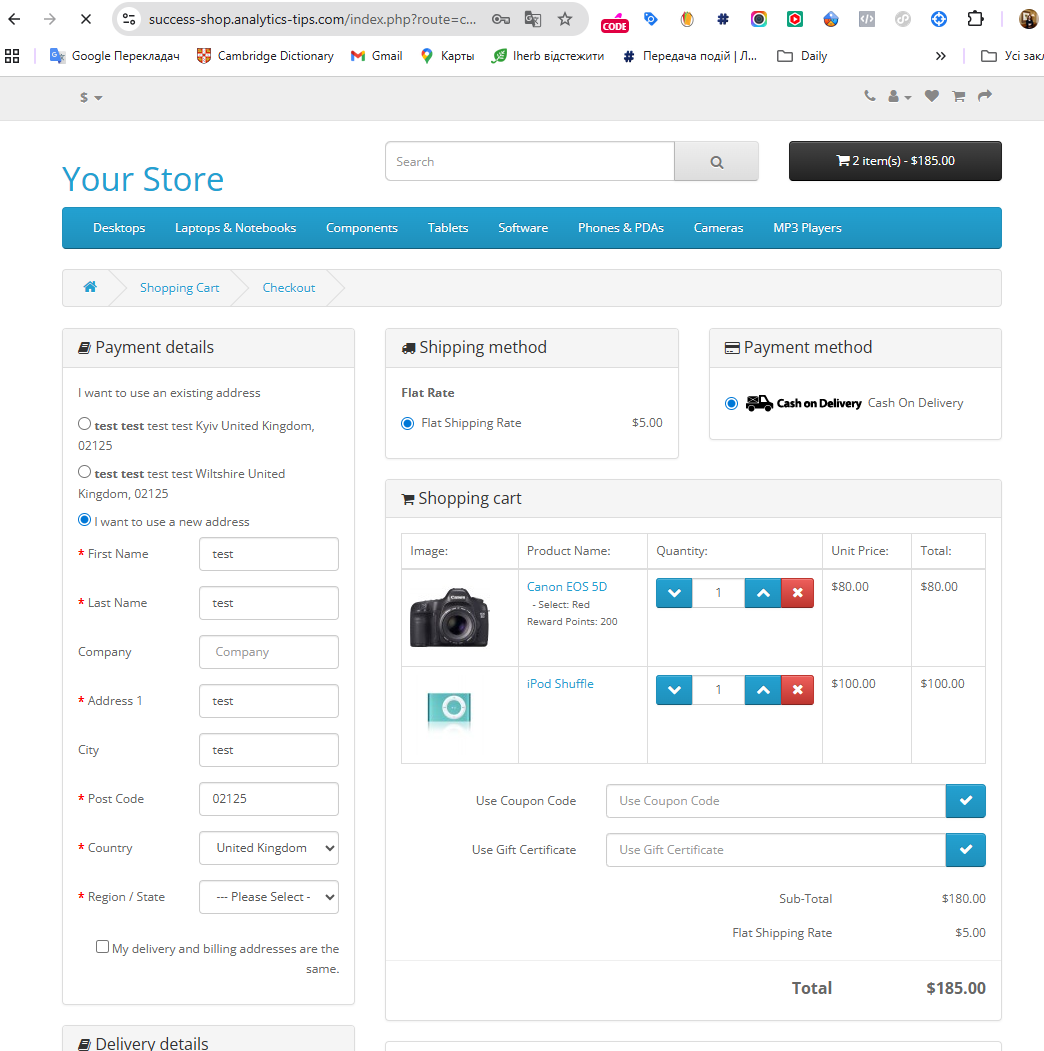The height and width of the screenshot is (1051, 1044).
Task: Apply coupon code with checkmark button
Action: (966, 801)
